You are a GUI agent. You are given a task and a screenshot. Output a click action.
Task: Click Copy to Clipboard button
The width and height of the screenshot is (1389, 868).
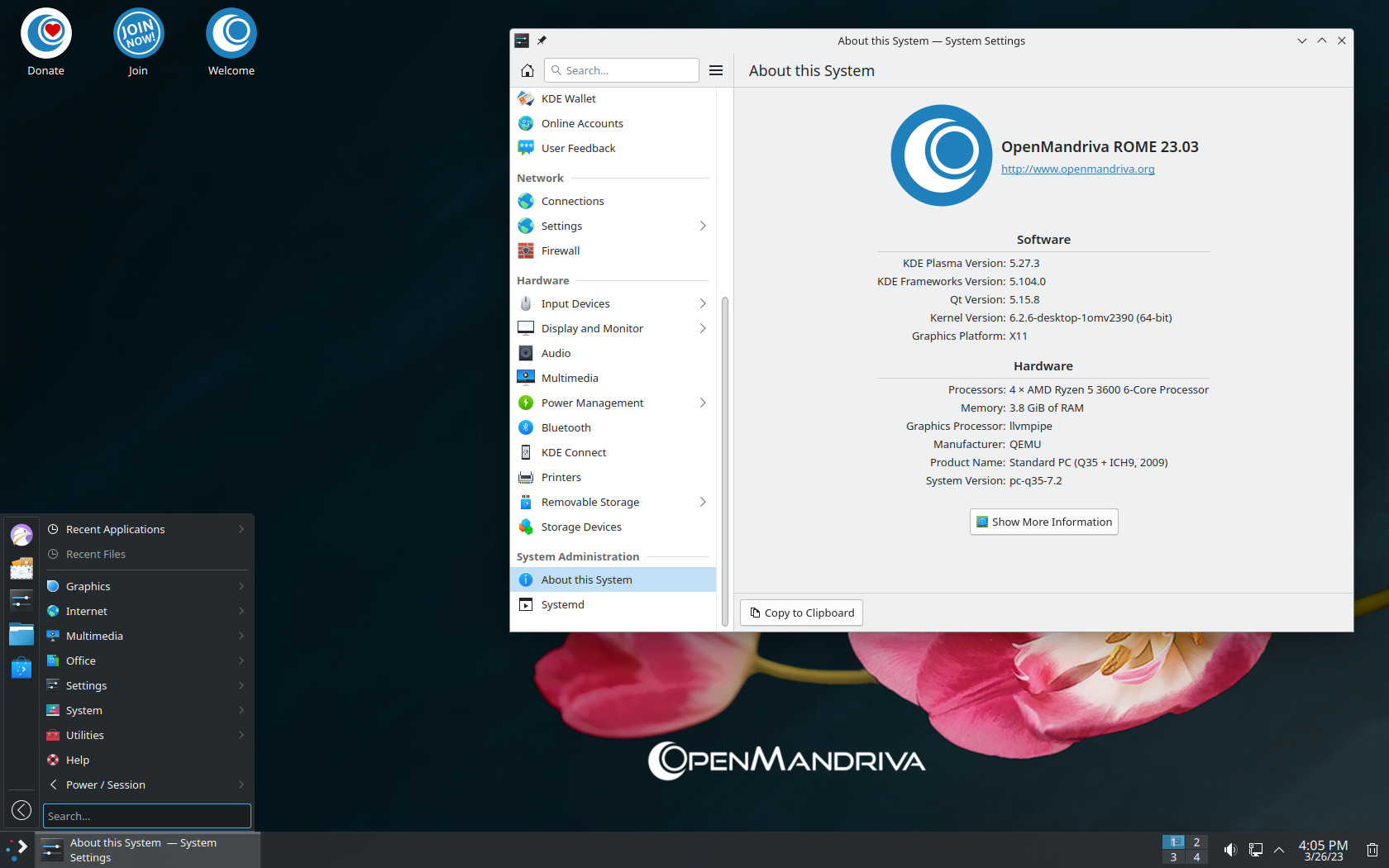tap(801, 613)
